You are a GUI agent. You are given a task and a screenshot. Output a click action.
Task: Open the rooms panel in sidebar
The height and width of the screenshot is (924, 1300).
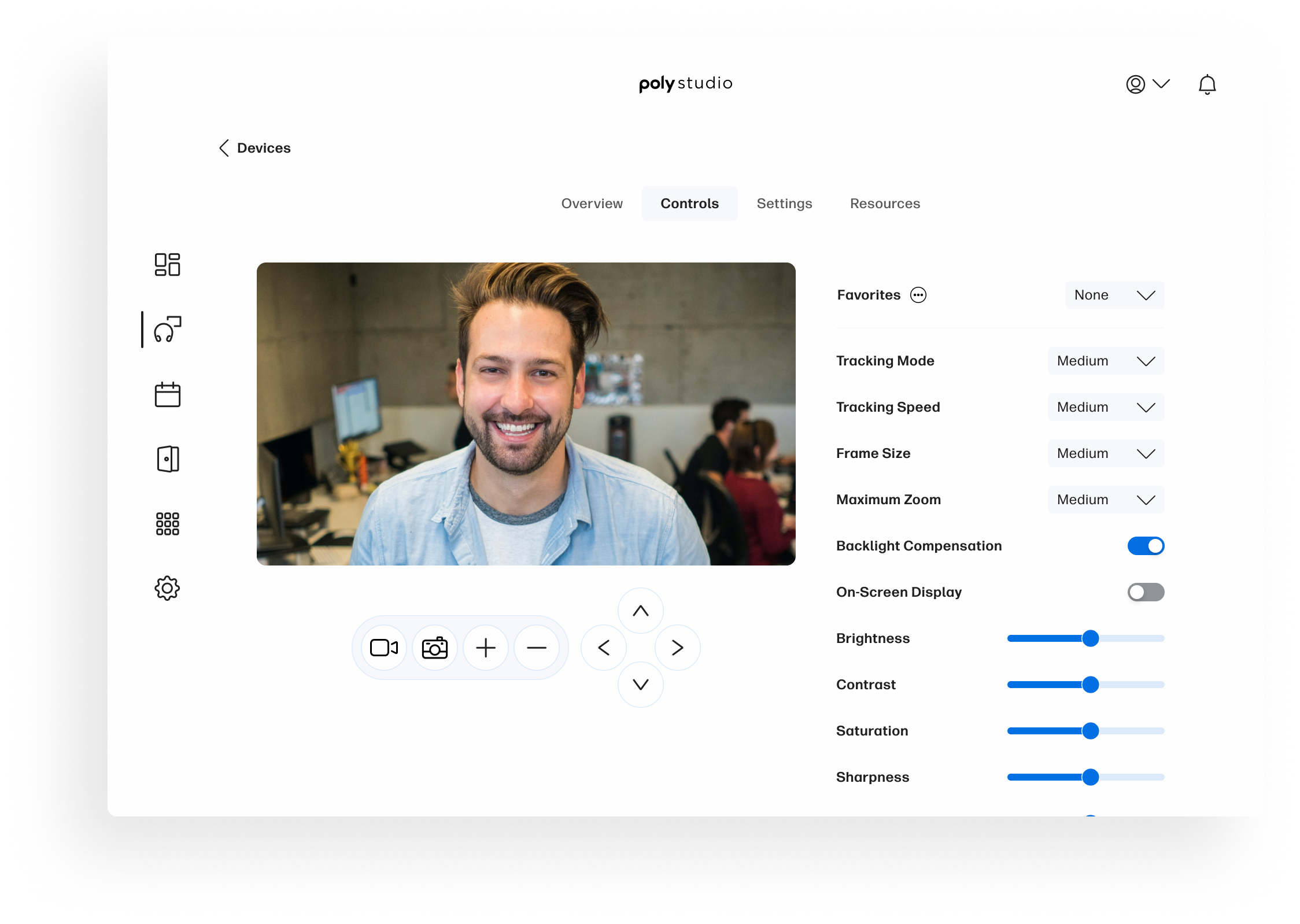pyautogui.click(x=167, y=459)
